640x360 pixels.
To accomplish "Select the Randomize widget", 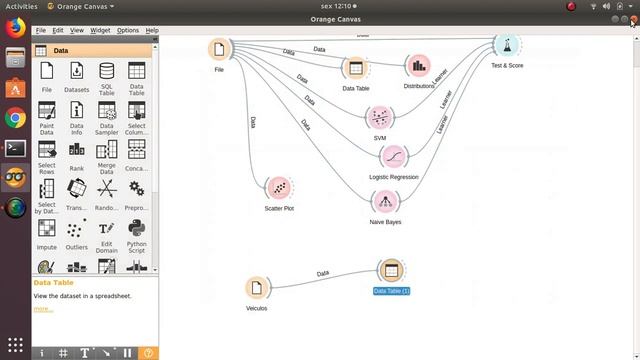I will tap(107, 196).
